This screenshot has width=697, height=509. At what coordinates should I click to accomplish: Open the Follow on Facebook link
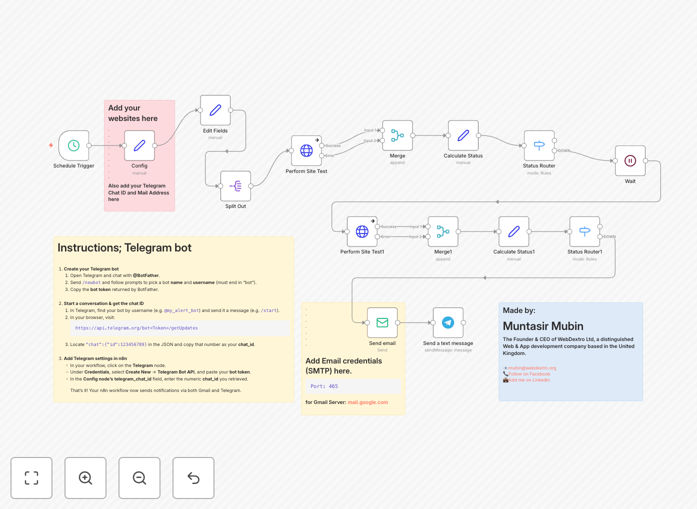529,374
